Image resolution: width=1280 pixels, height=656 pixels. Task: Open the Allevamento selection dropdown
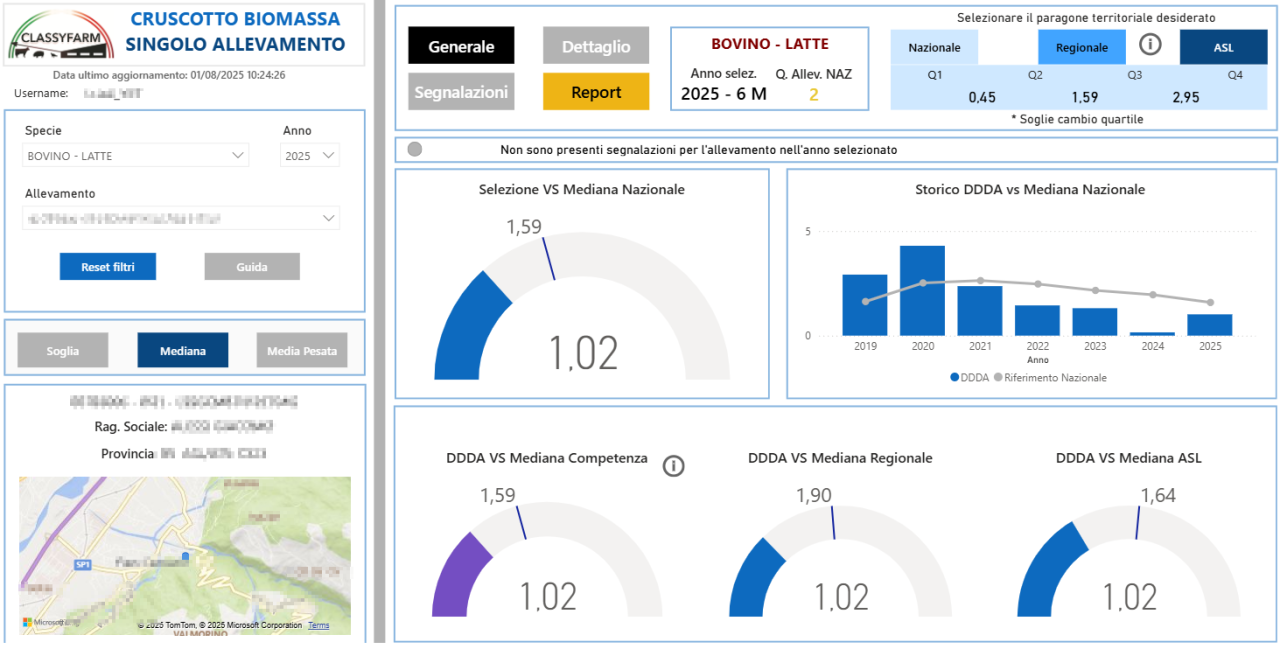click(182, 218)
